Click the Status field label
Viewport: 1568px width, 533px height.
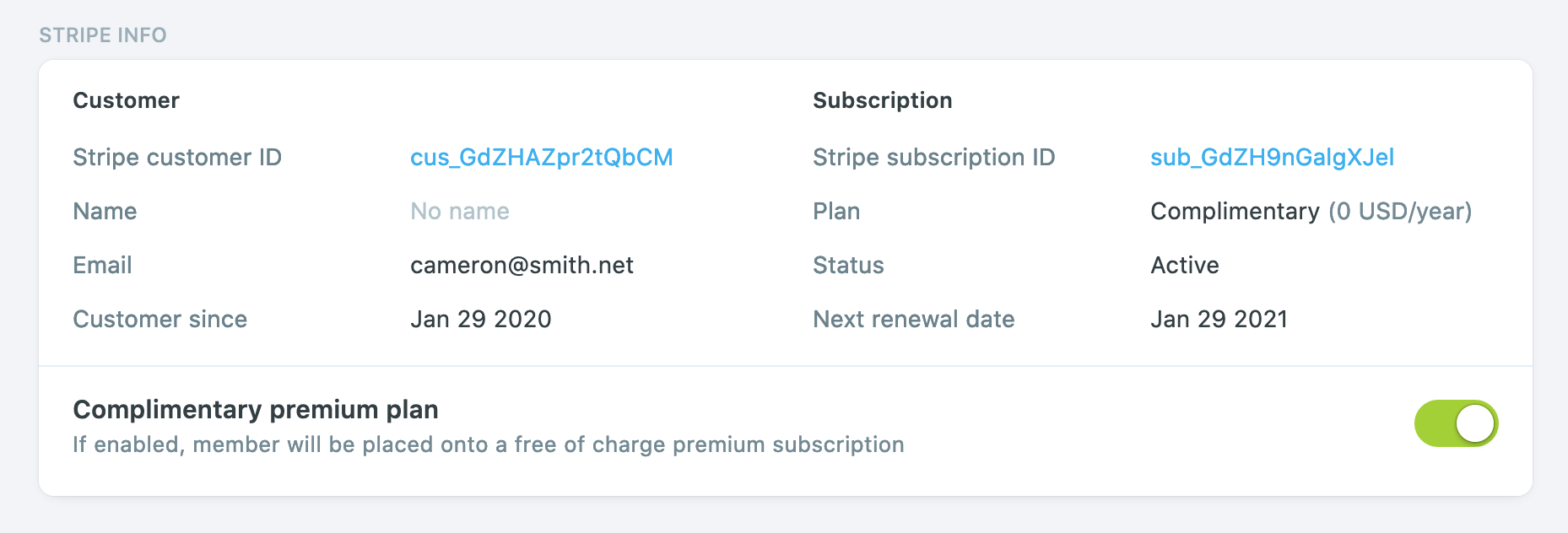[x=848, y=266]
